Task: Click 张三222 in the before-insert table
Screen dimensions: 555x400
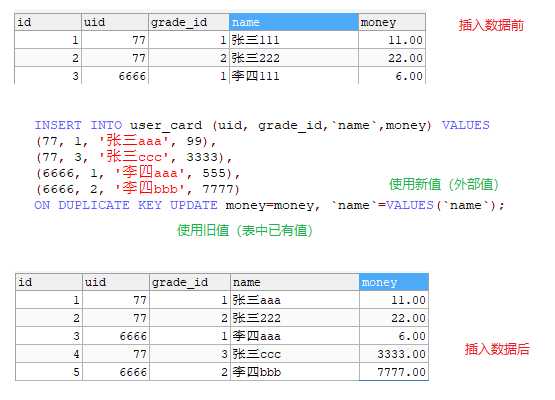Action: pyautogui.click(x=293, y=58)
